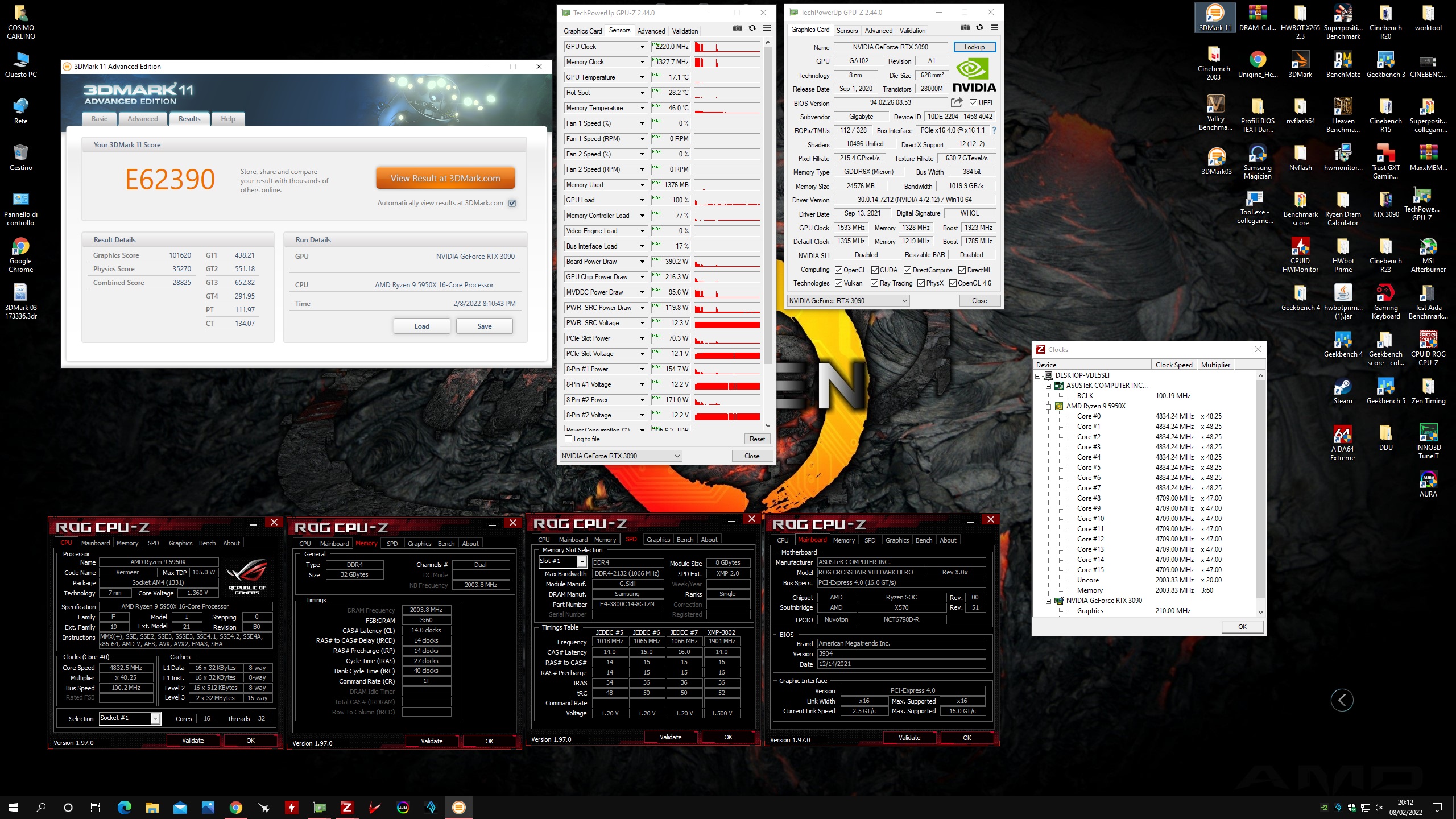Viewport: 1456px width, 819px height.
Task: Open Help tab in 3DMark 11
Action: coord(228,119)
